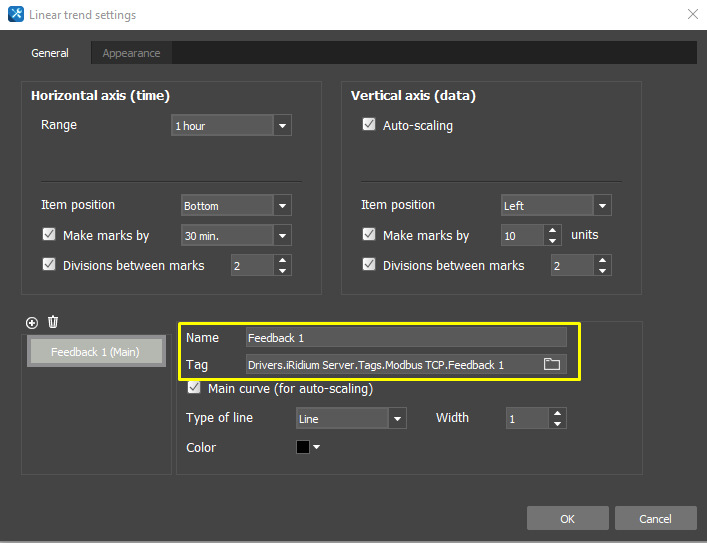707x543 pixels.
Task: Uncheck Main curve (for auto-scaling)
Action: point(194,388)
